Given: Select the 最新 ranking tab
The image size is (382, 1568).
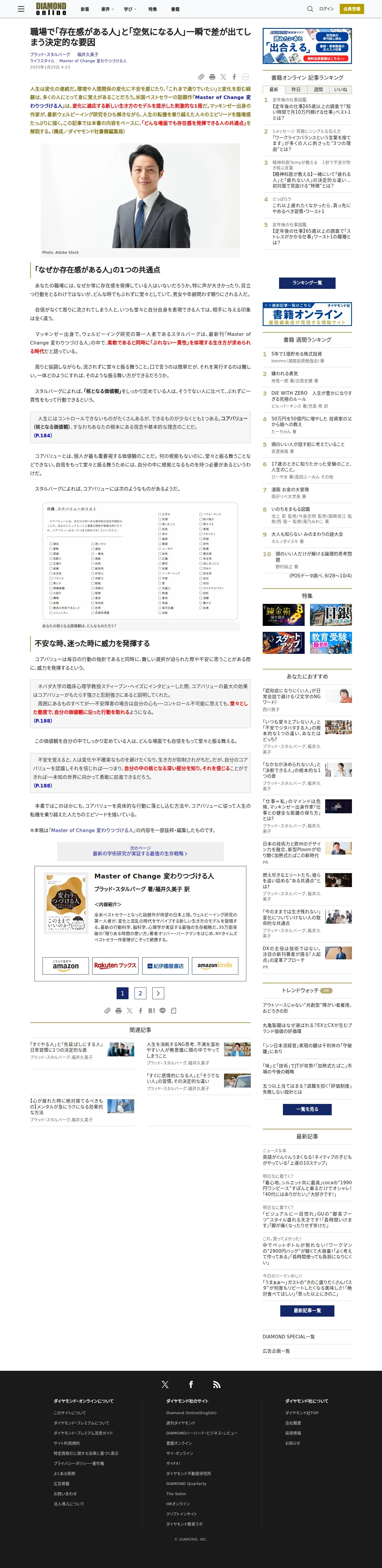Looking at the screenshot, I should coord(274,90).
